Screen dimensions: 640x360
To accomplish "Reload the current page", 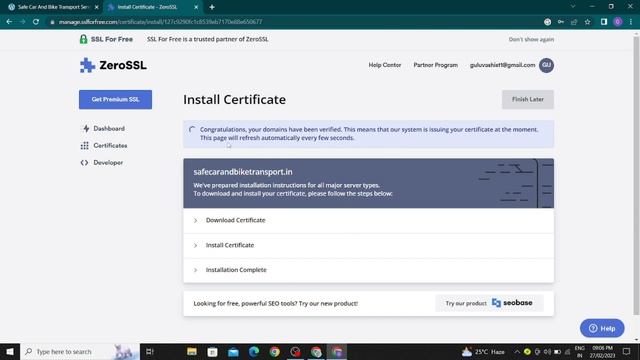I will 36,22.
